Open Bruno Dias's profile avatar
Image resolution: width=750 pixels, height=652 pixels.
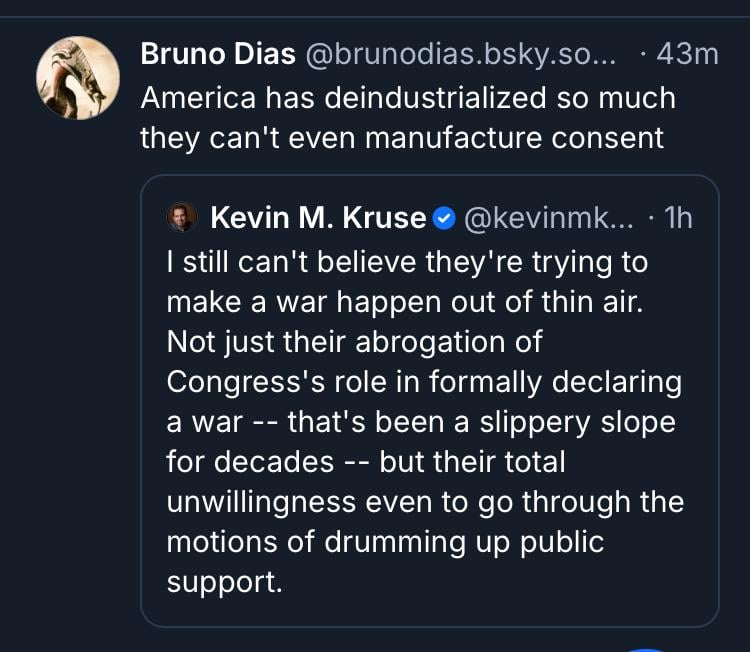tap(78, 78)
